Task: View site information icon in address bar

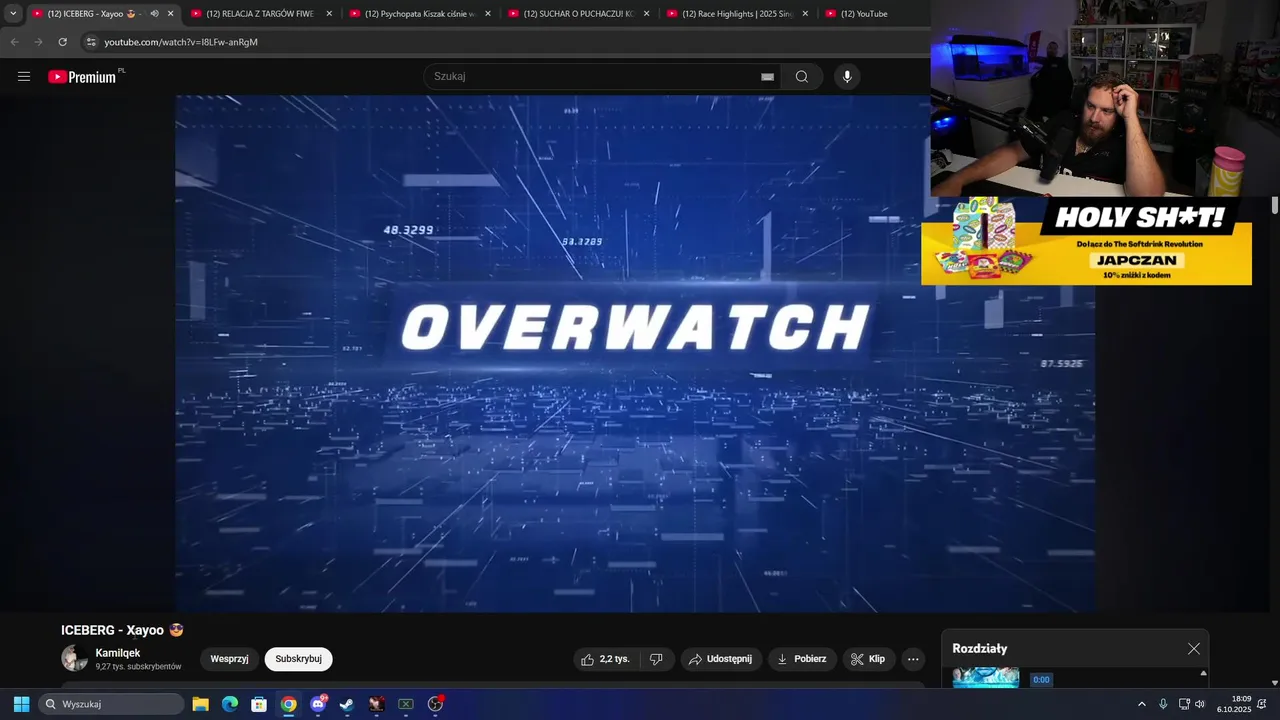Action: (91, 42)
